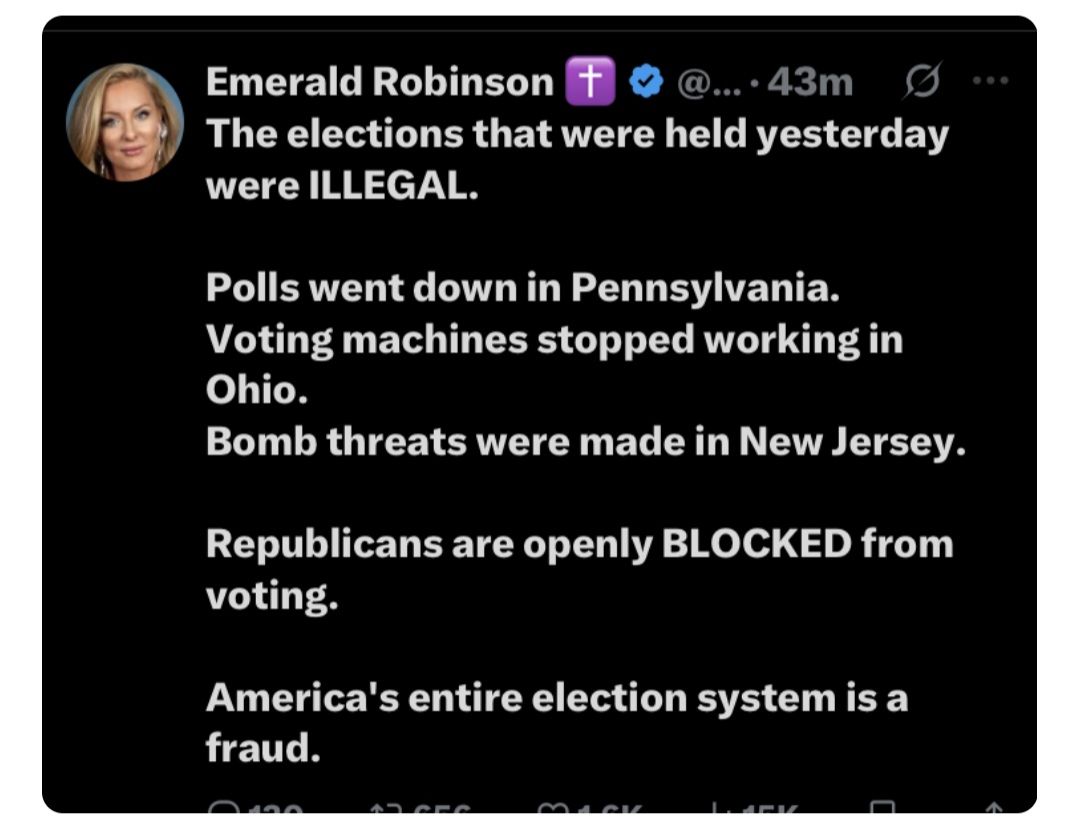Click the text "Voting machines stopped working in"

point(554,340)
